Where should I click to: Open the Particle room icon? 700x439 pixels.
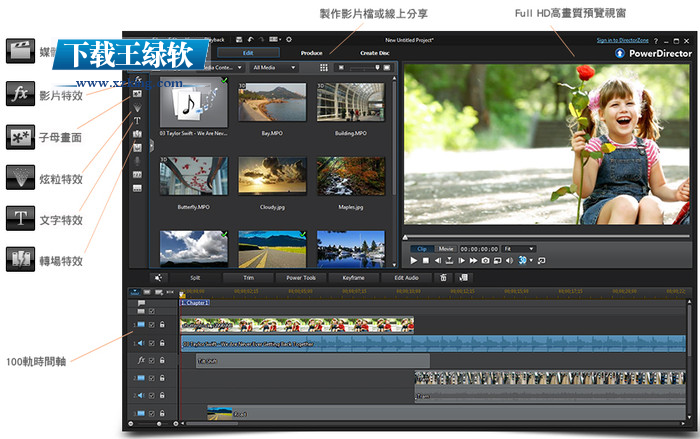point(138,108)
